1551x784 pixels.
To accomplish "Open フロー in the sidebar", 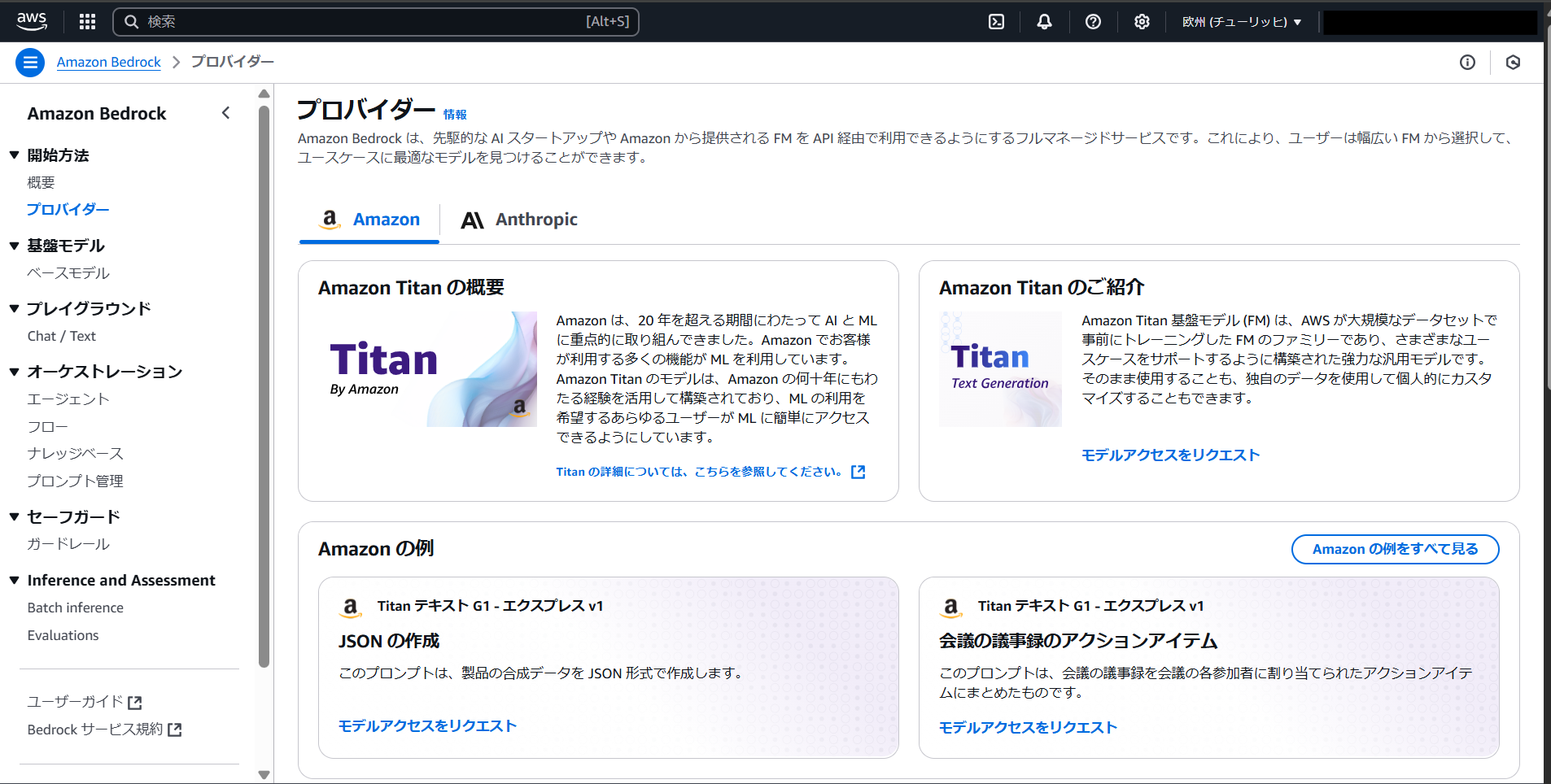I will click(x=48, y=427).
